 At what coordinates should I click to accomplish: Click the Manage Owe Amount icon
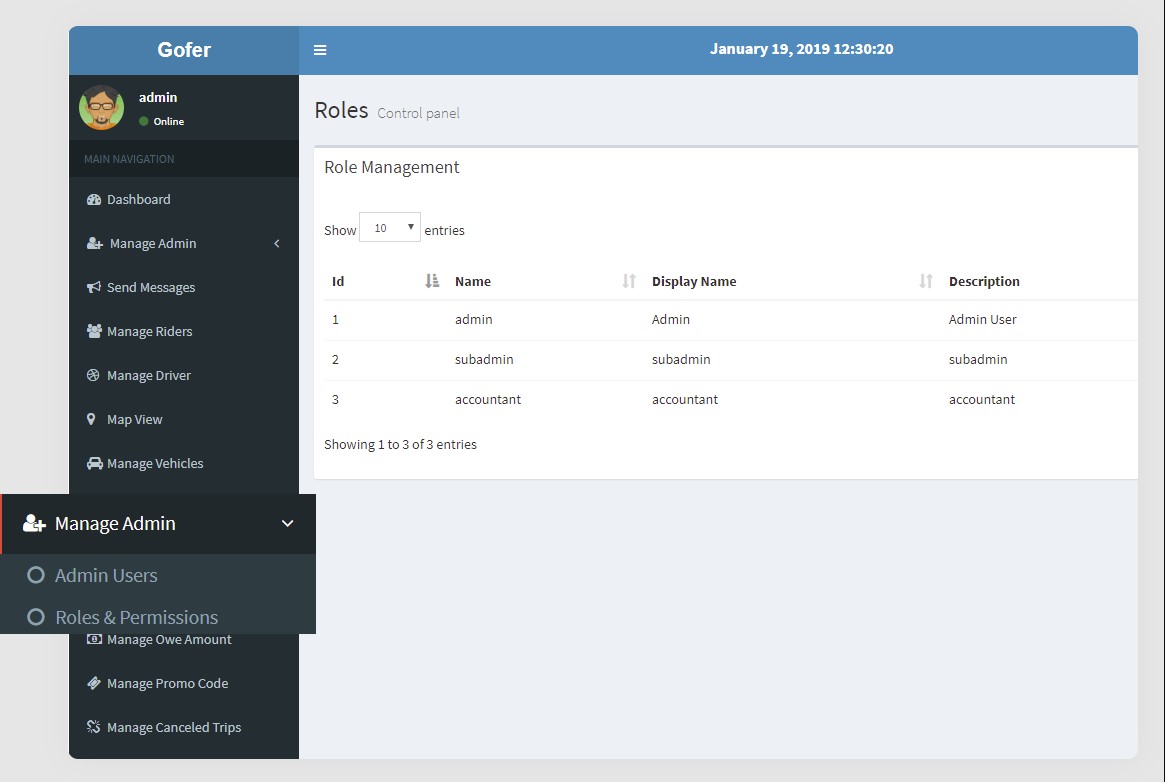click(94, 639)
